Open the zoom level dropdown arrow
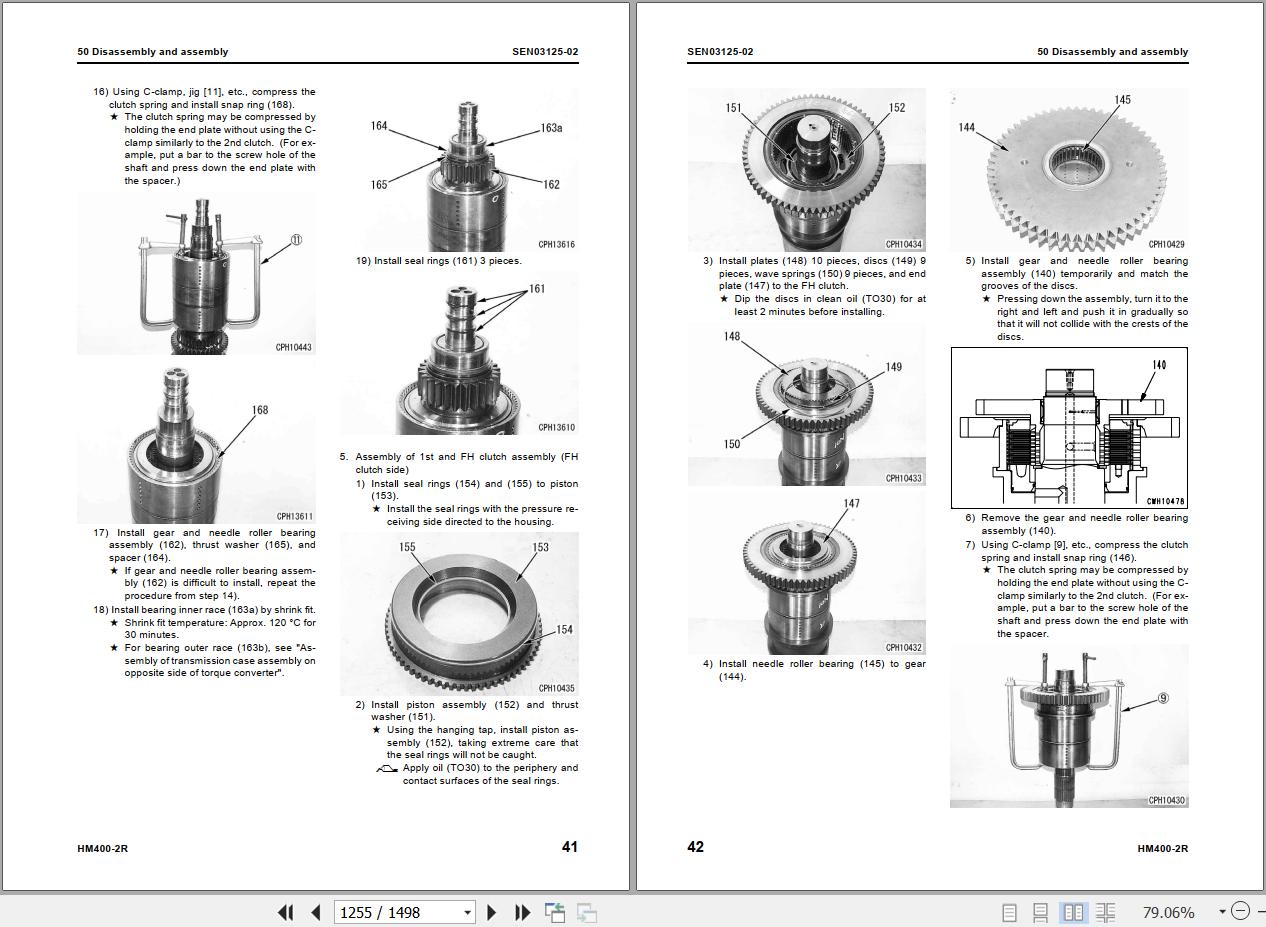 [1222, 912]
